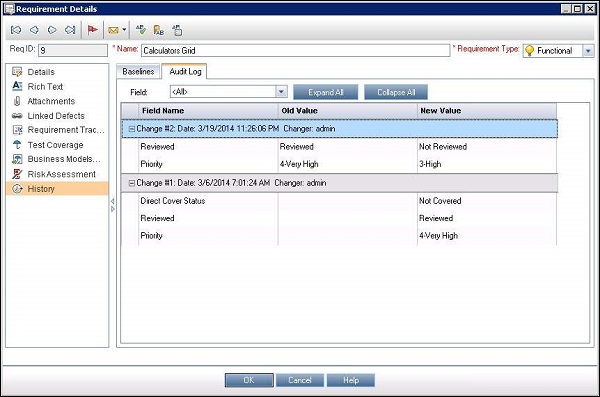
Task: Click the spell check icon
Action: 141,30
